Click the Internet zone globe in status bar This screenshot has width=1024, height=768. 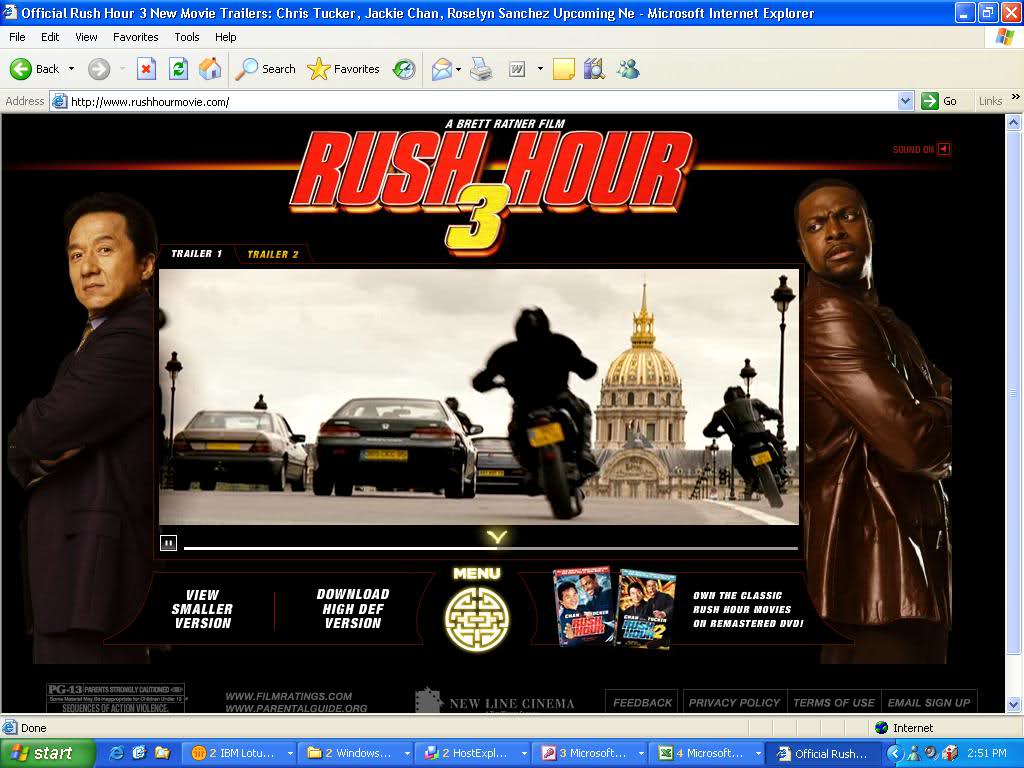(x=882, y=728)
